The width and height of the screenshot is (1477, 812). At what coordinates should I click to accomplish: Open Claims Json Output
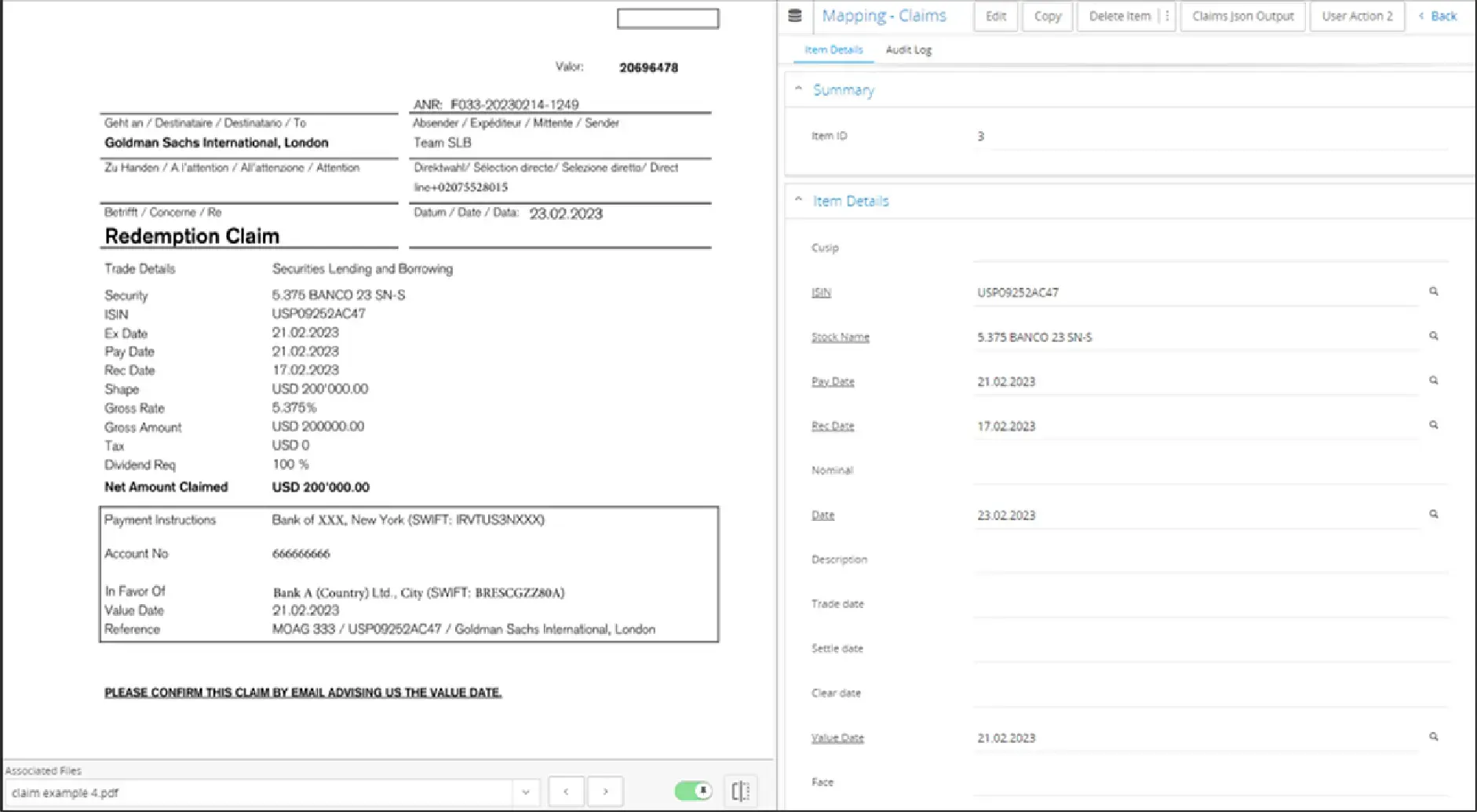(1242, 16)
